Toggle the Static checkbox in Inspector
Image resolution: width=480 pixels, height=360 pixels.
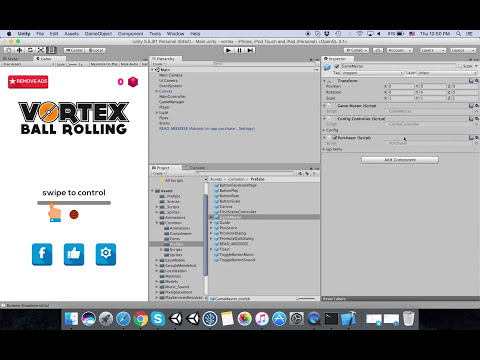tap(460, 66)
